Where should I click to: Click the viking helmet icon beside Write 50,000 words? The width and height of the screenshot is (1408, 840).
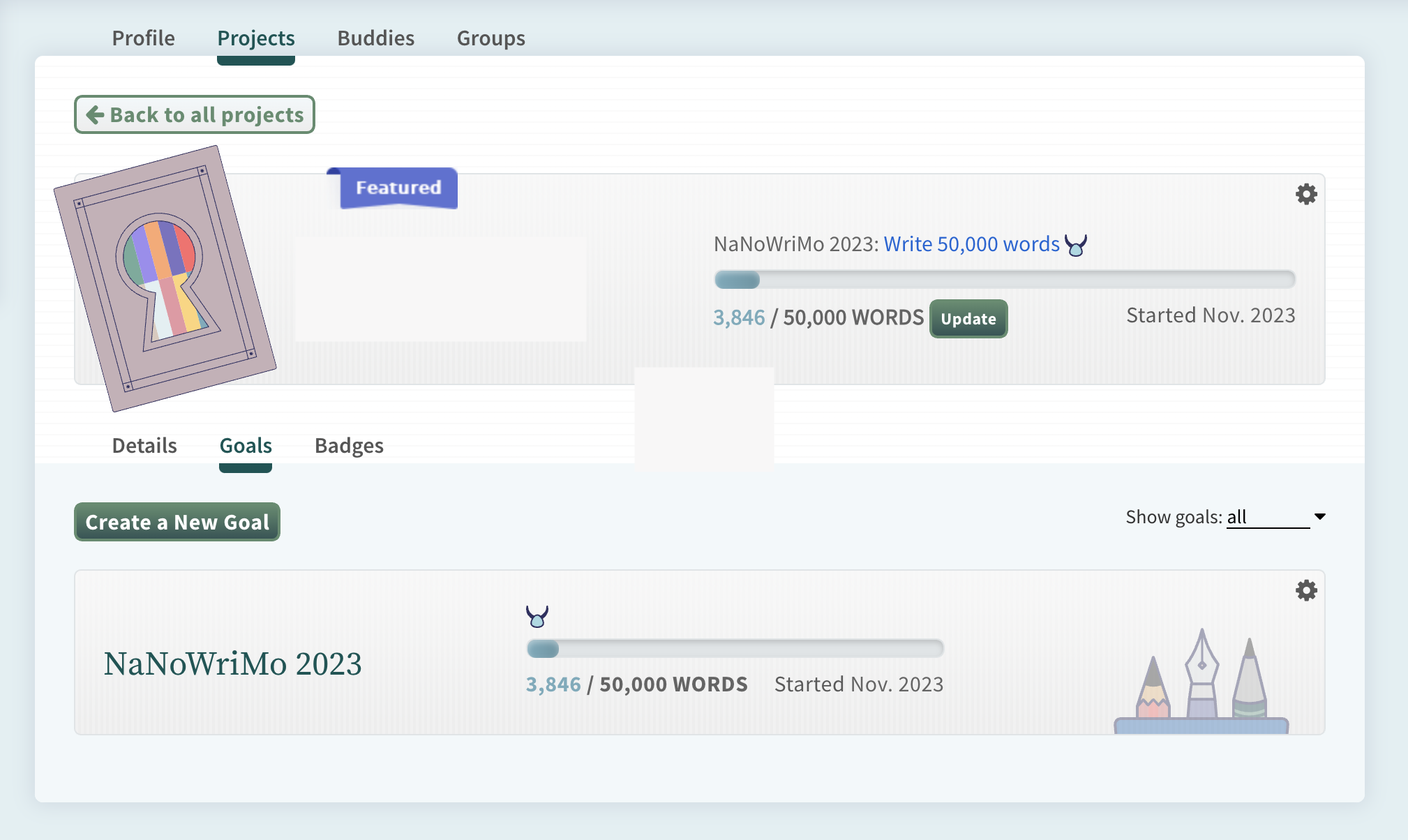pos(1076,245)
